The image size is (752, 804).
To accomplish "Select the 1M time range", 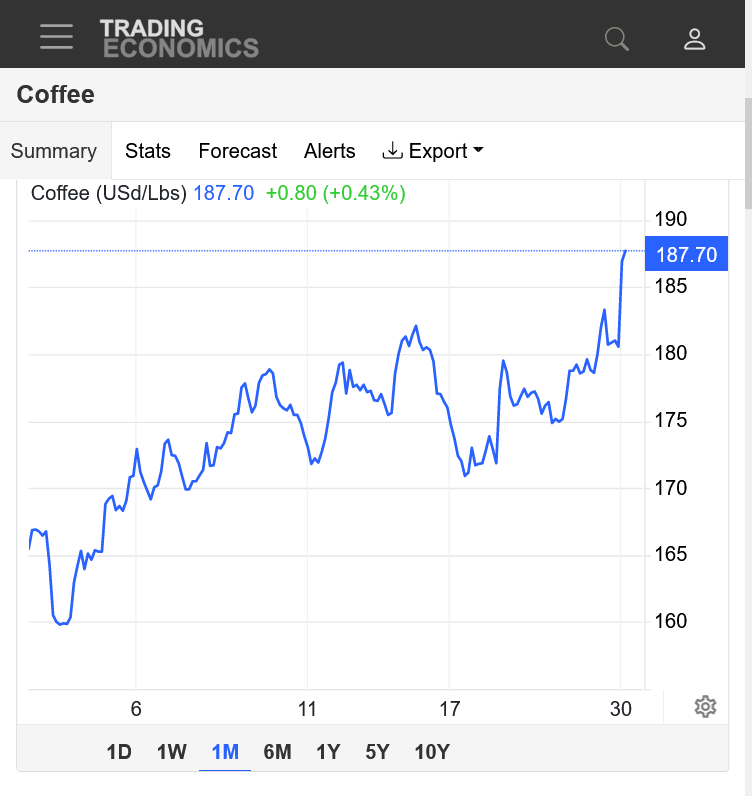I will point(225,752).
